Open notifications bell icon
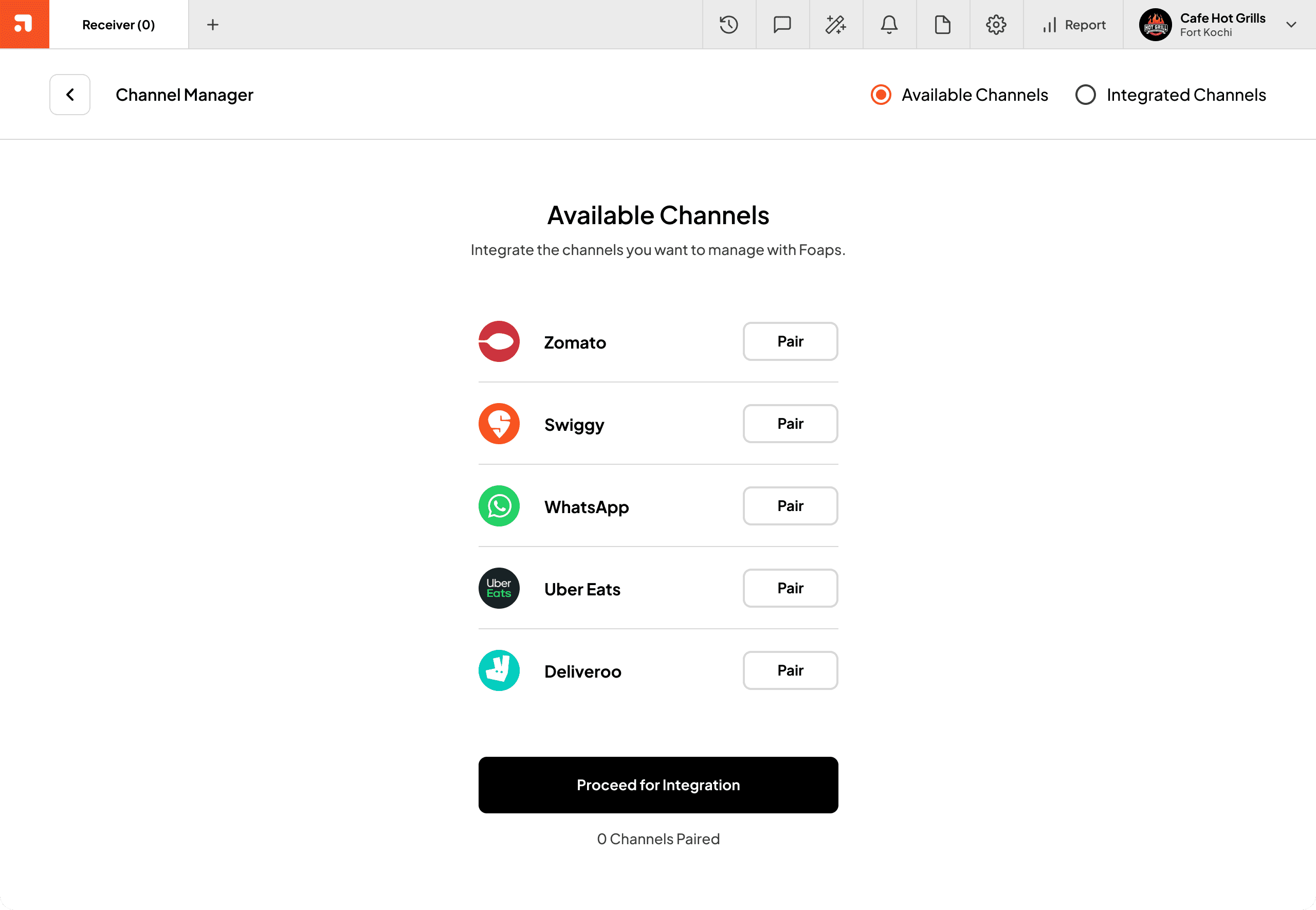The image size is (1316, 910). click(x=889, y=25)
